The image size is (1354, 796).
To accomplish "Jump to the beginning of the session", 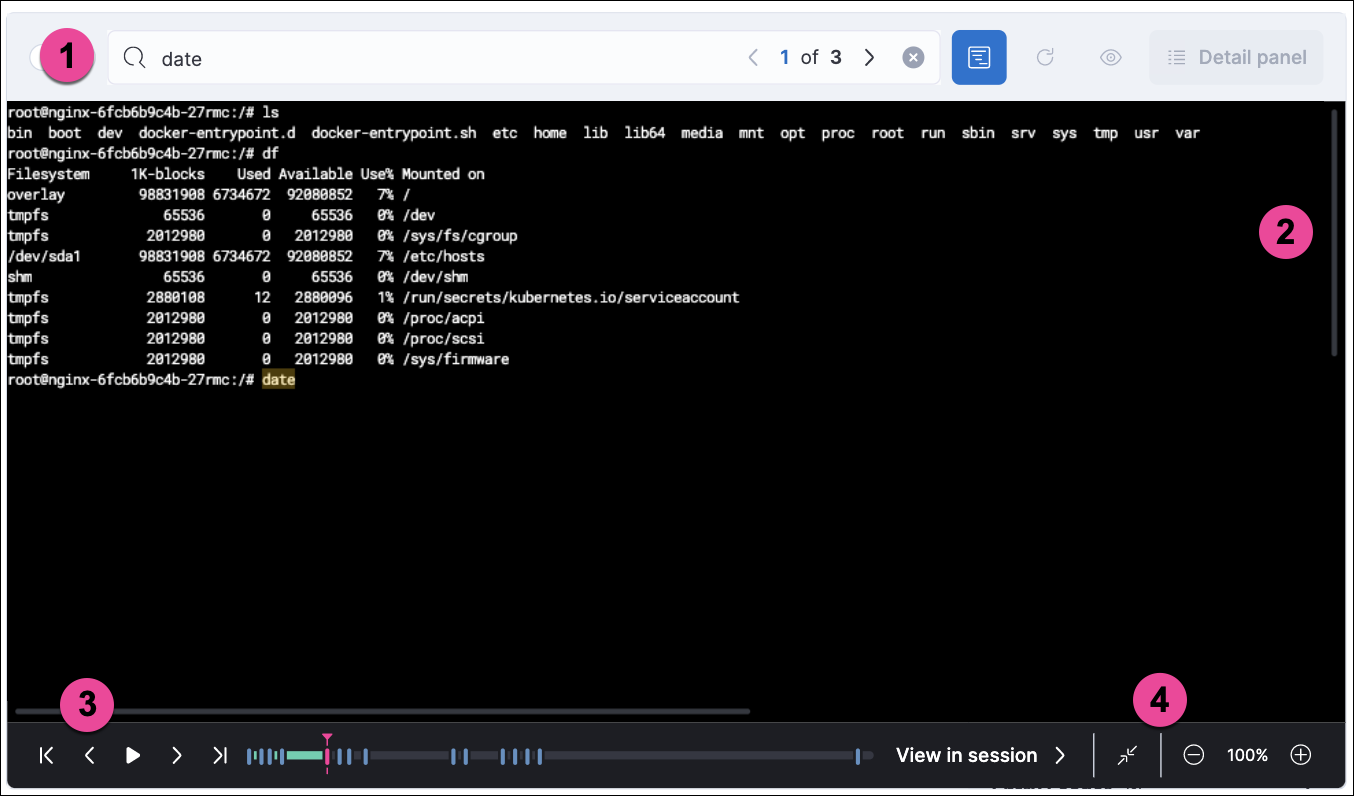I will click(x=46, y=755).
